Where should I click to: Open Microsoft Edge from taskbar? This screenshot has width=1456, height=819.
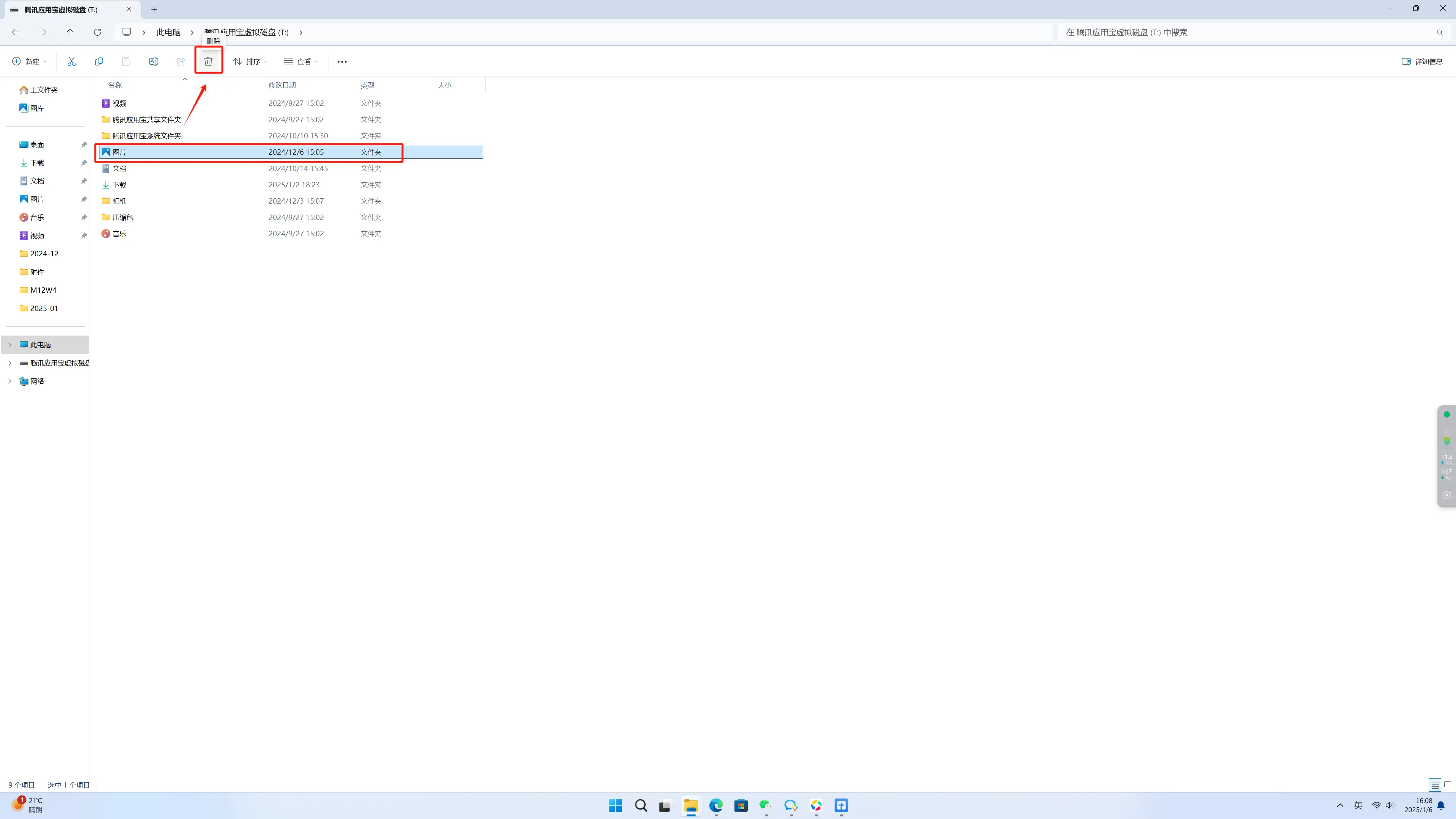(x=715, y=805)
